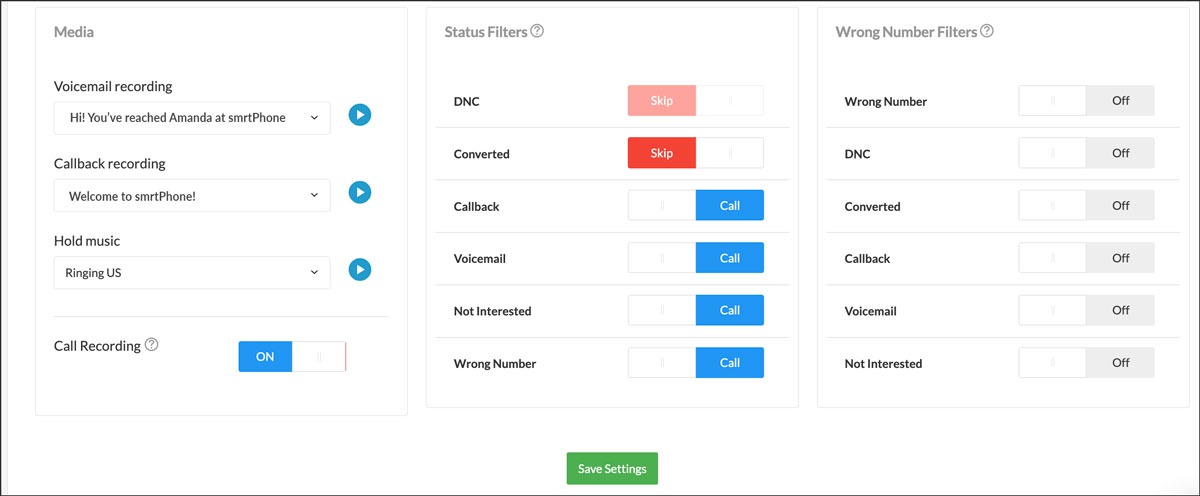Screen dimensions: 1200x496
Task: Toggle the DNC status filter Skip switch
Action: (695, 101)
